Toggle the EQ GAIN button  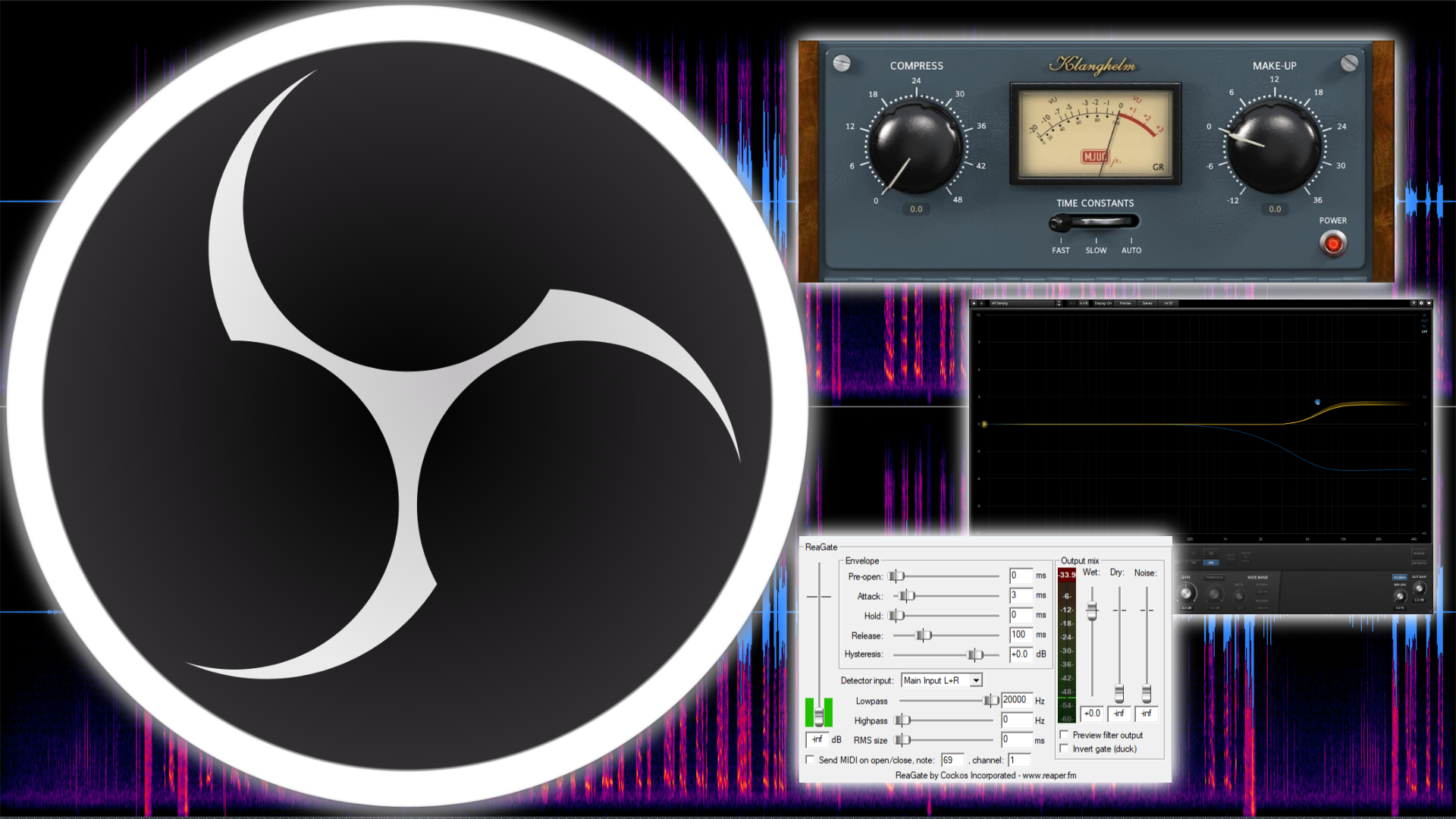point(1399,577)
